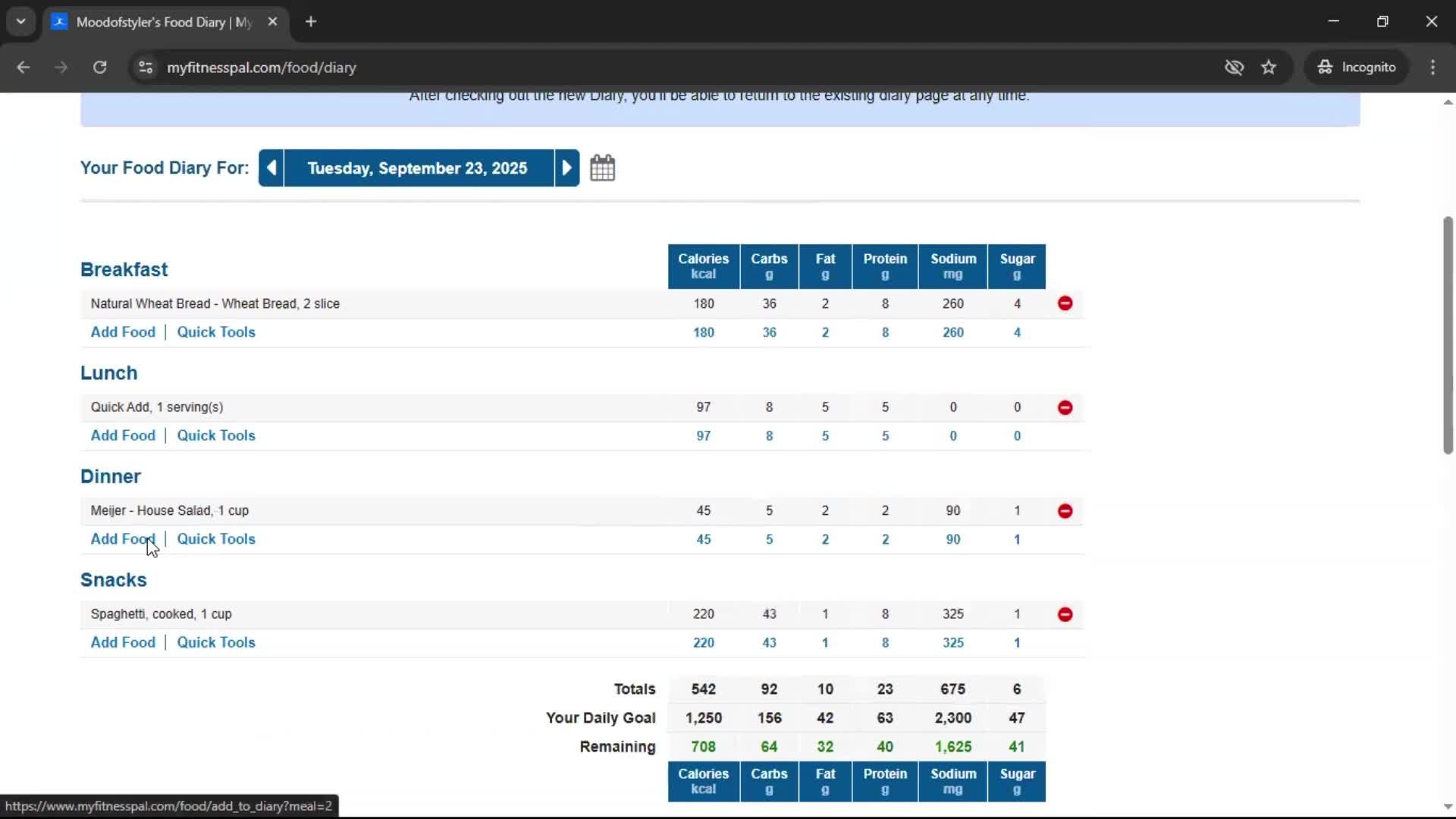The height and width of the screenshot is (819, 1456).
Task: Open site information icon in address bar
Action: [x=145, y=67]
